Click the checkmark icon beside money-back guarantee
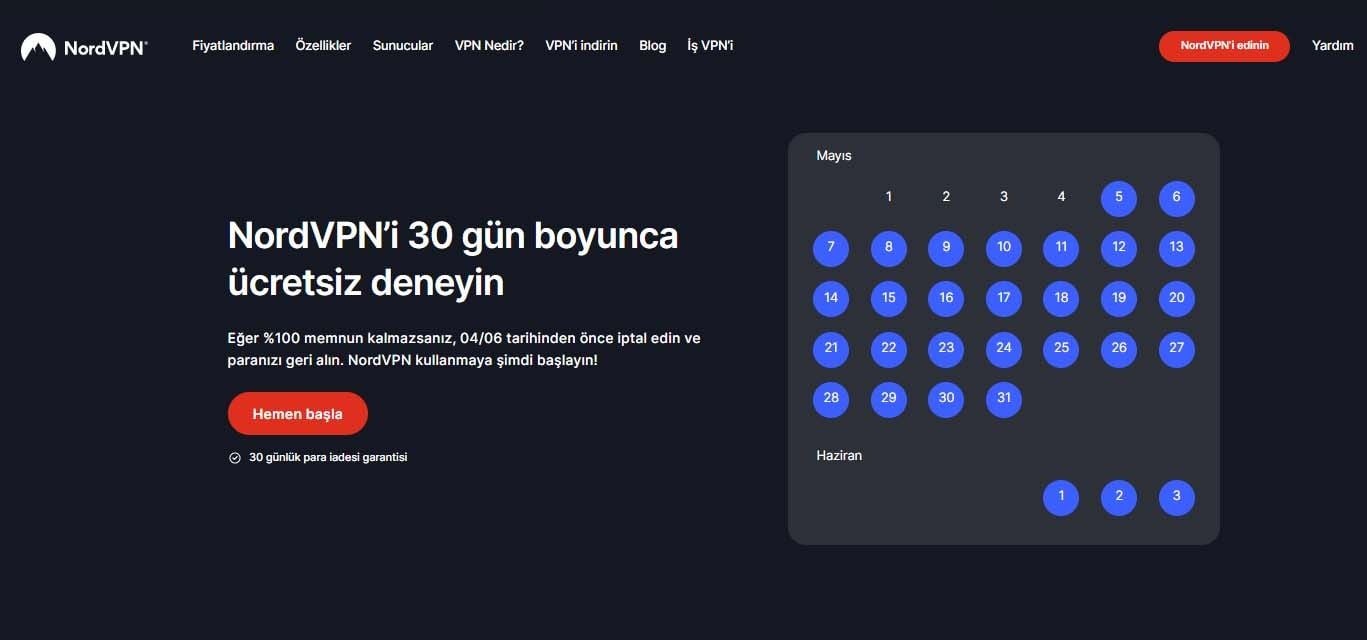 click(235, 458)
